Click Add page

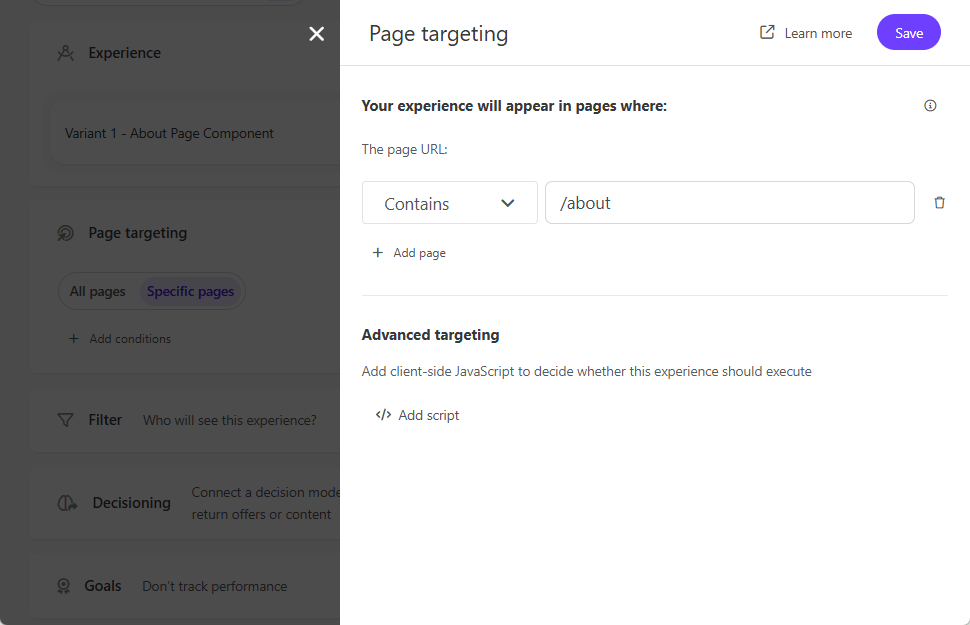coord(409,253)
